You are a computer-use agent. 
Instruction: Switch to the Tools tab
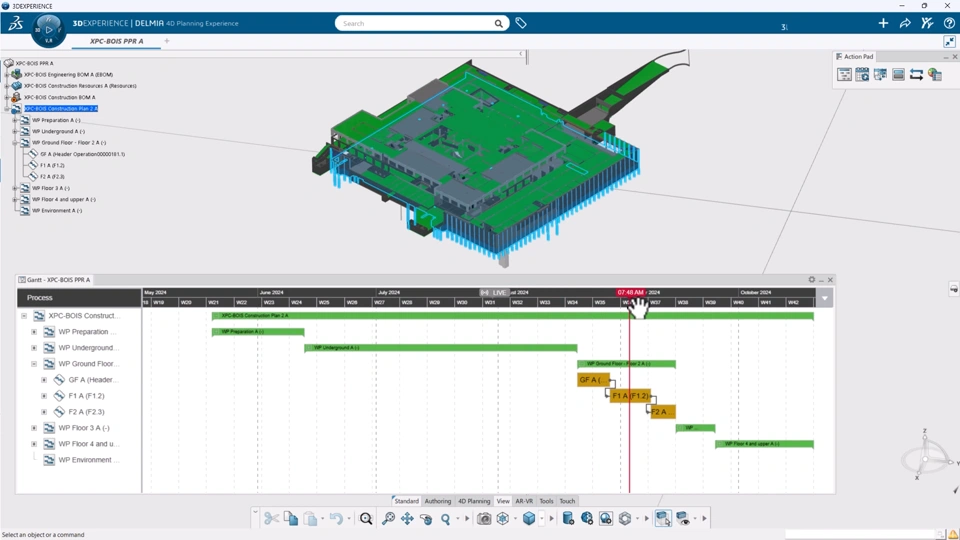click(x=546, y=501)
